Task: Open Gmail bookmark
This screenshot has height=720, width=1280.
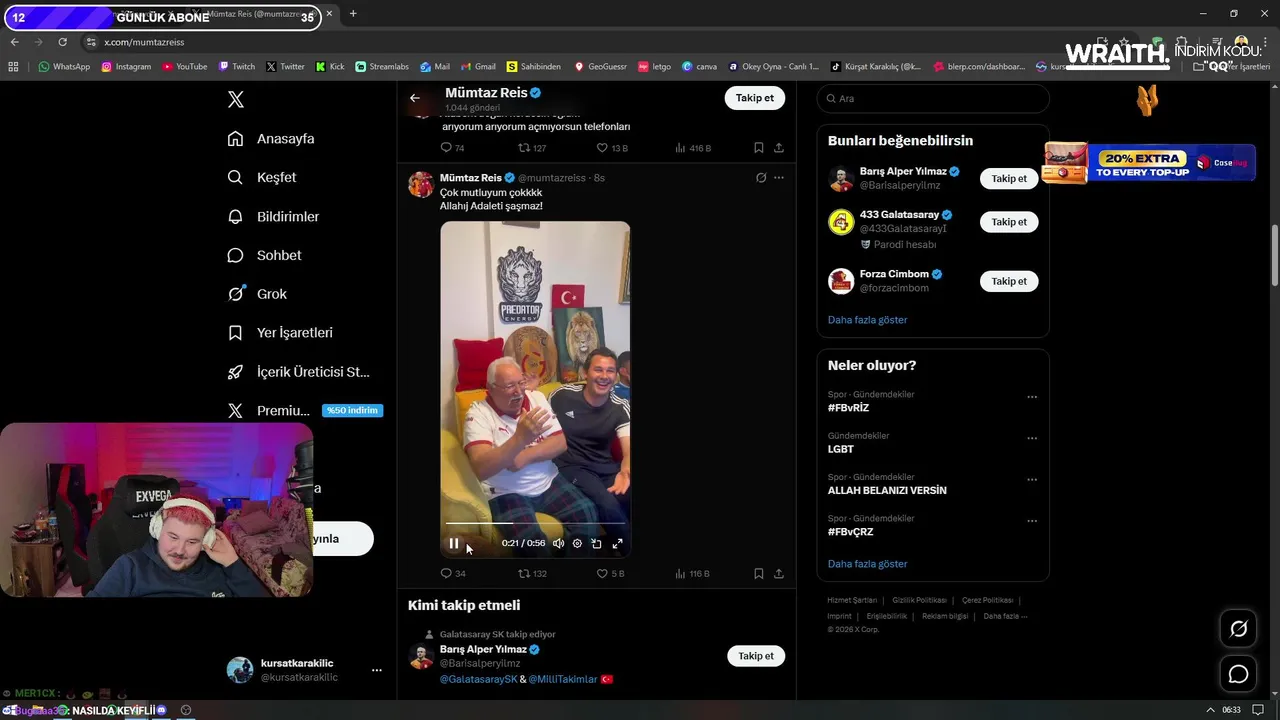Action: pyautogui.click(x=478, y=67)
